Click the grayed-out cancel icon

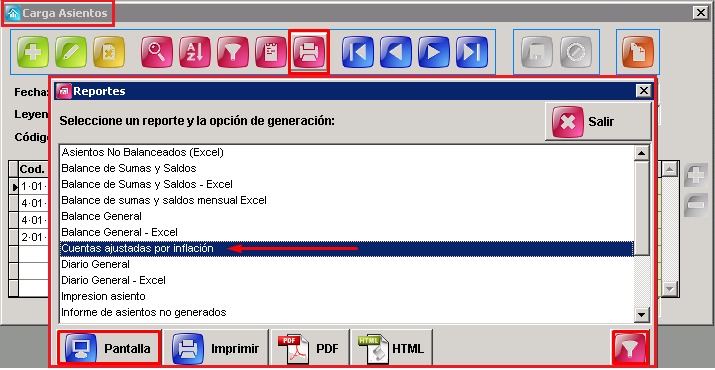coord(576,52)
